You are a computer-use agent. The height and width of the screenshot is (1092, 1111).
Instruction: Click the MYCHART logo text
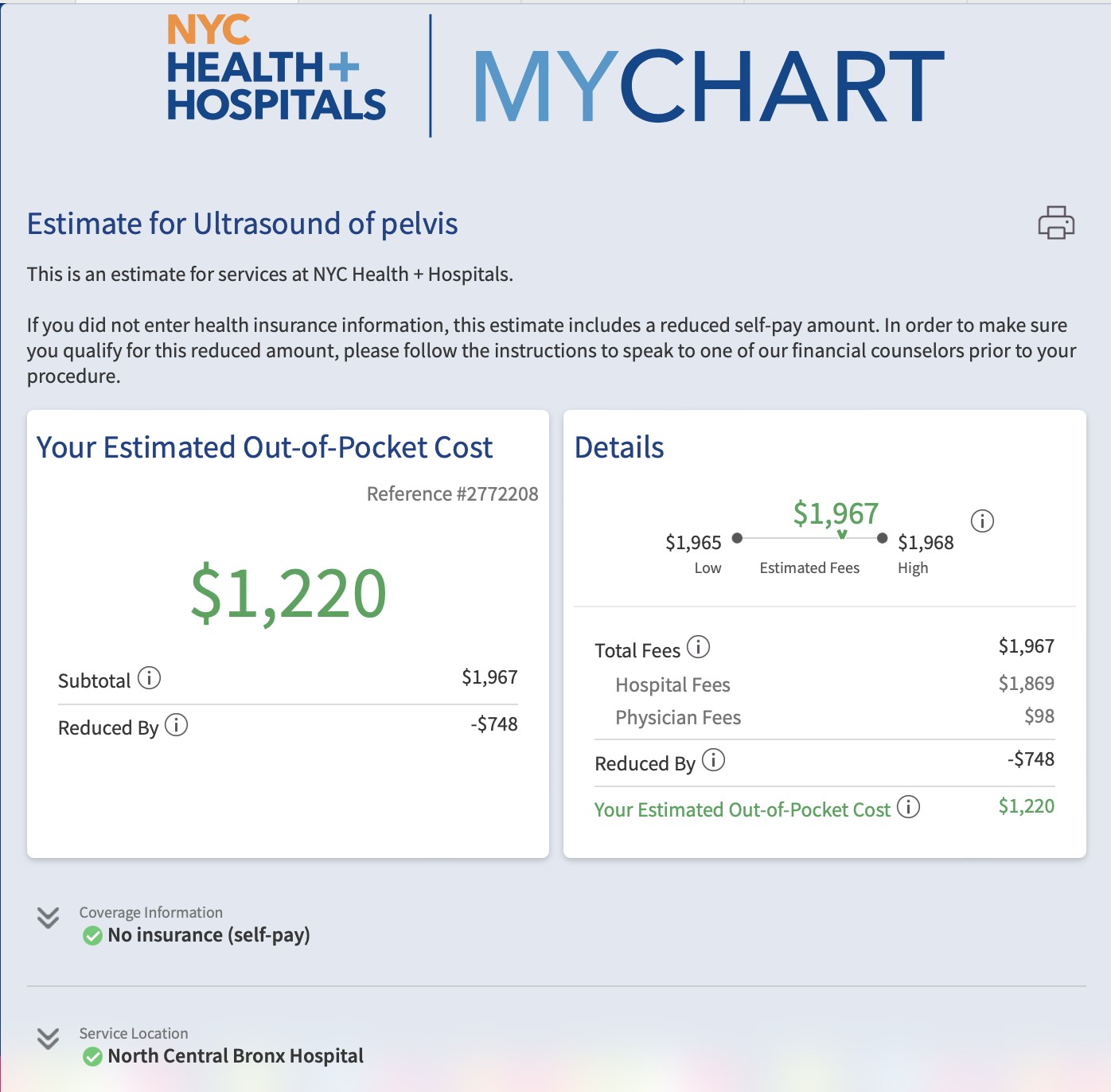click(708, 86)
